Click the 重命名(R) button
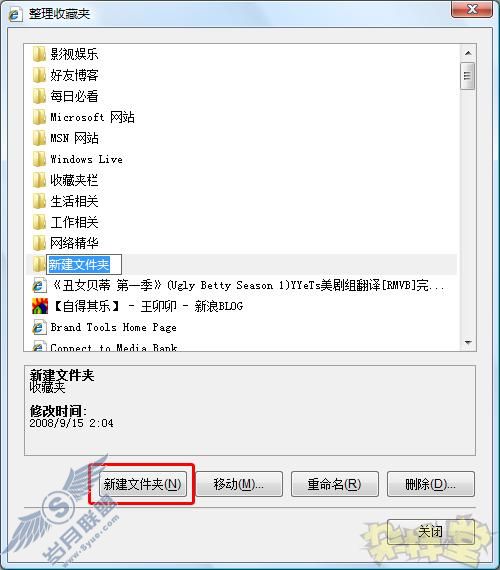The width and height of the screenshot is (500, 570). 335,484
